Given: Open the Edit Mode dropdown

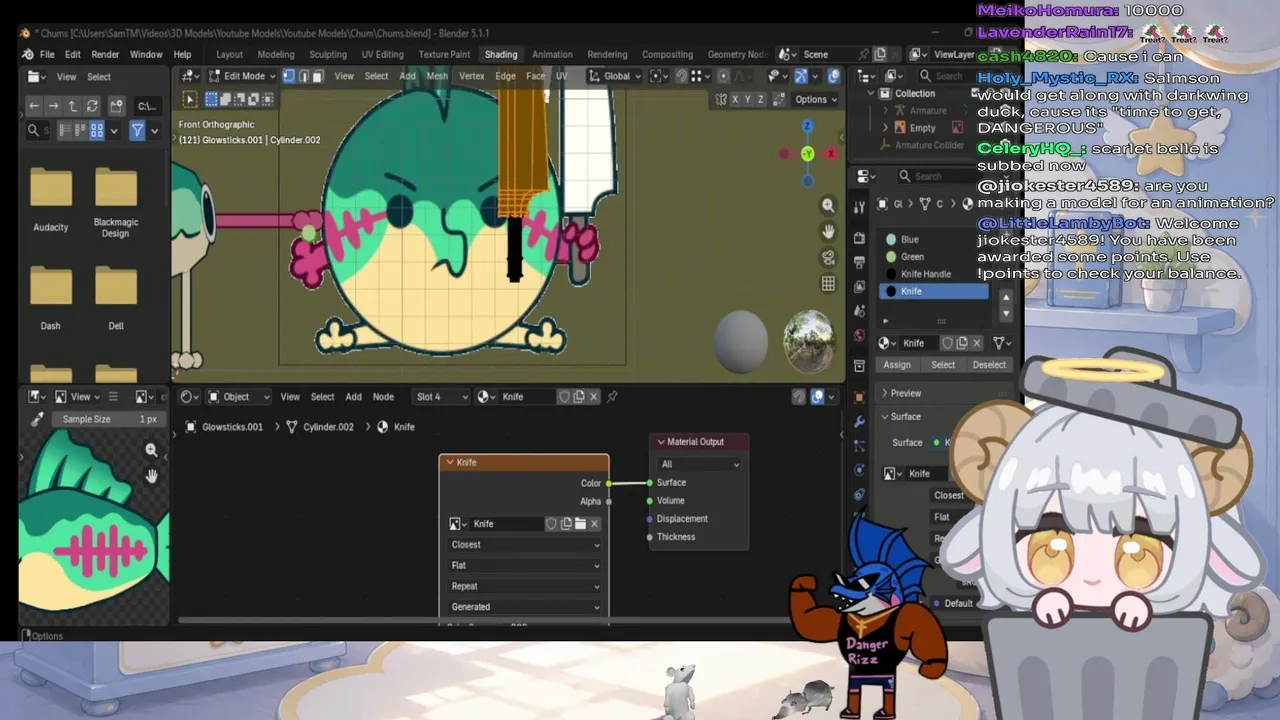Looking at the screenshot, I should (242, 76).
